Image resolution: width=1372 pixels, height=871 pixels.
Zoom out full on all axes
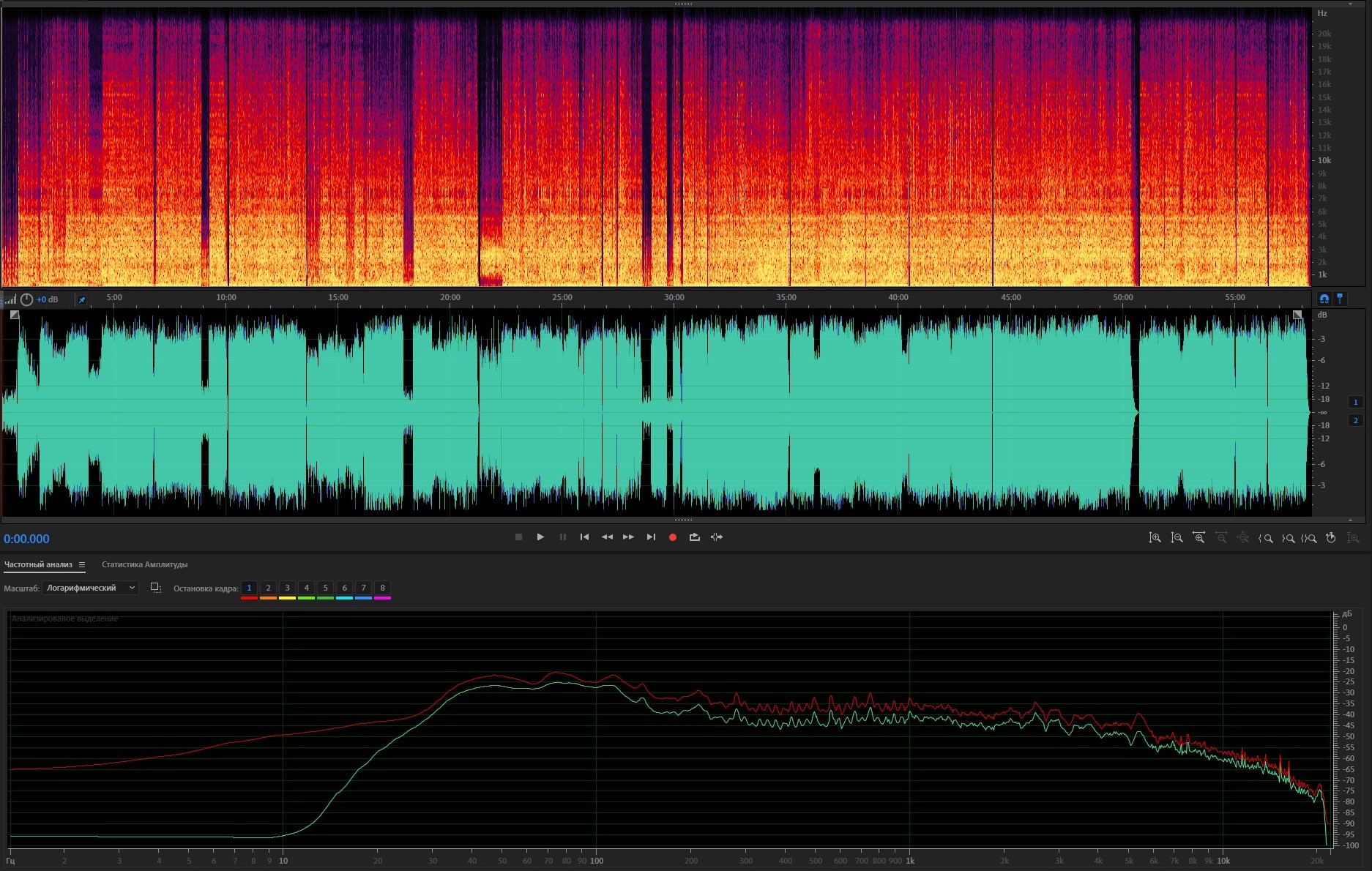[1242, 538]
